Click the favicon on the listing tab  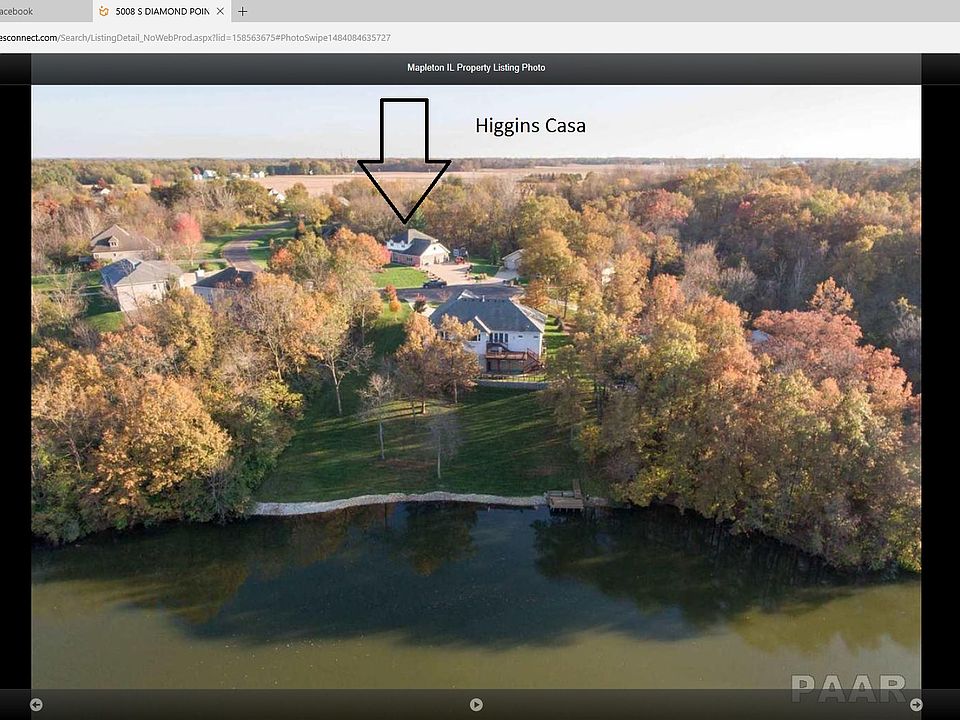pos(104,11)
